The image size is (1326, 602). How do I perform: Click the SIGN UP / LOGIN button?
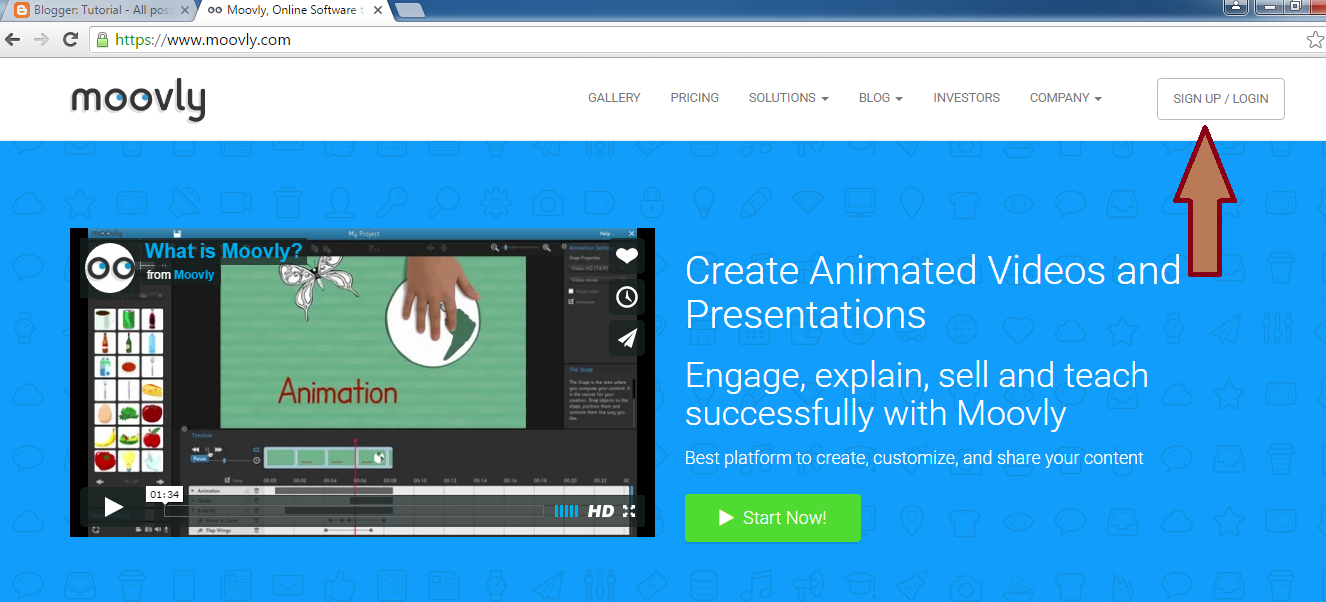click(1221, 99)
